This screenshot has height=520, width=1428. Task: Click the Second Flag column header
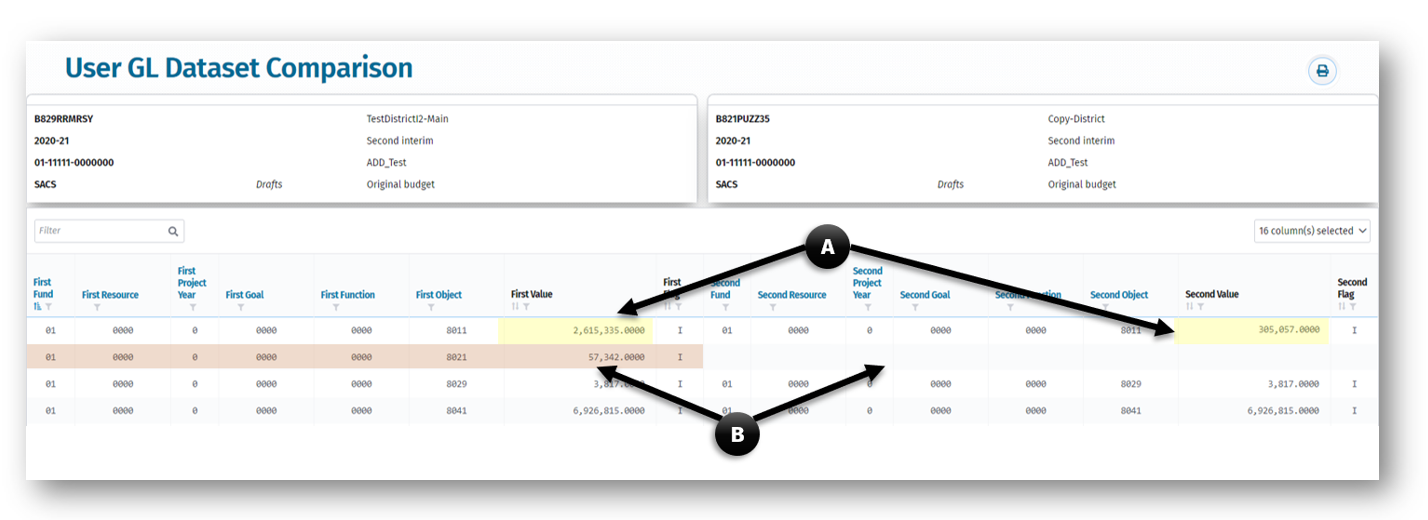[1352, 288]
